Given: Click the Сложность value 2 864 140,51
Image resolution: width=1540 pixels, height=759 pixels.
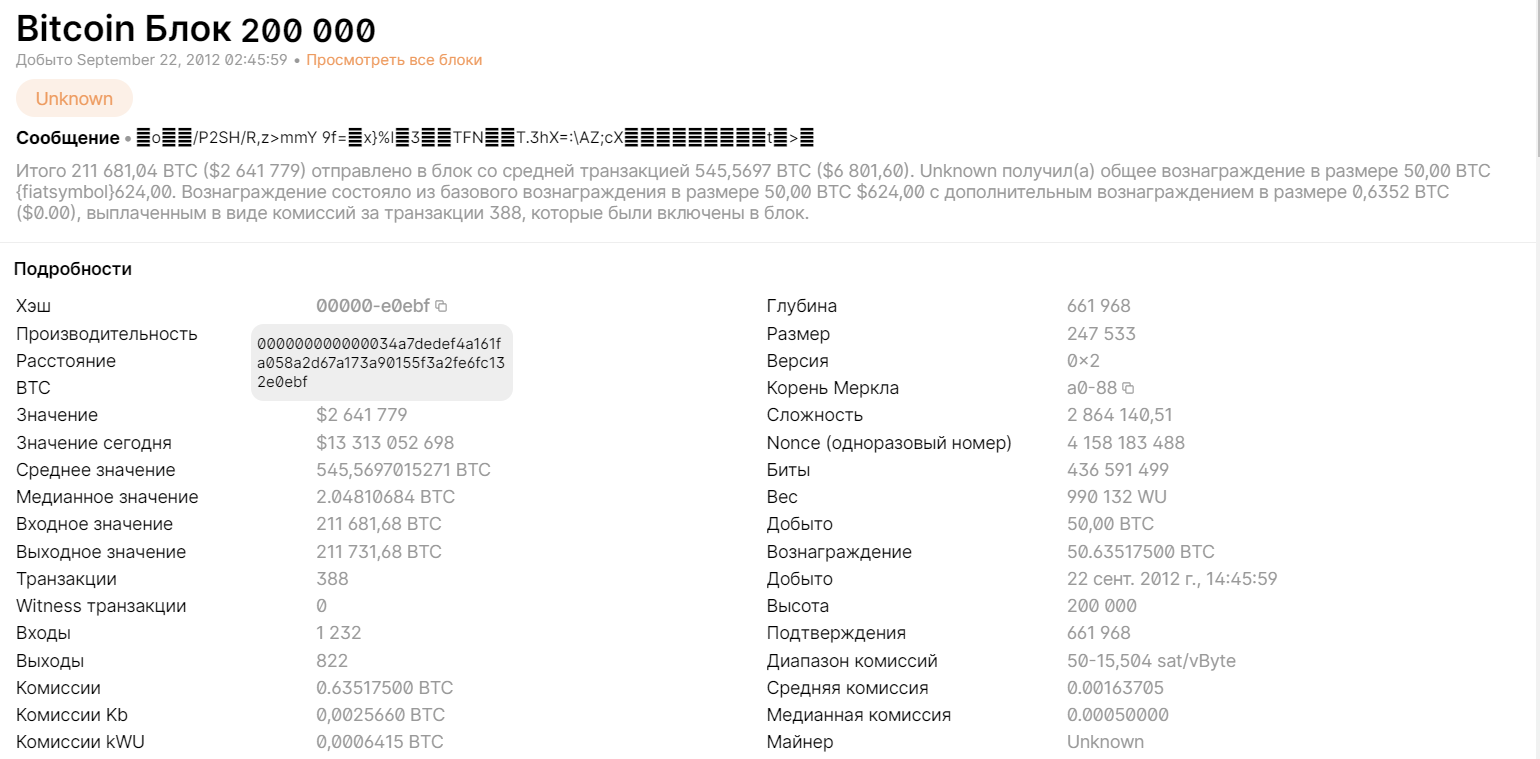Looking at the screenshot, I should tap(1120, 415).
